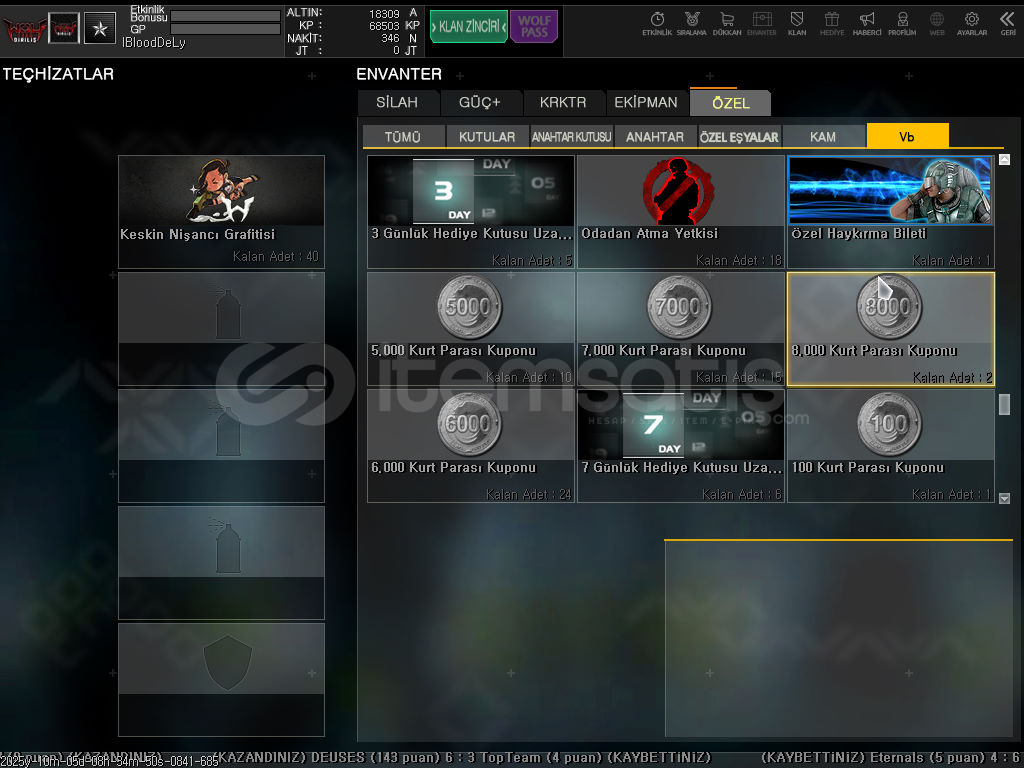
Task: Select equipped Keskin Nişancı Grafitisi slot
Action: tap(221, 211)
